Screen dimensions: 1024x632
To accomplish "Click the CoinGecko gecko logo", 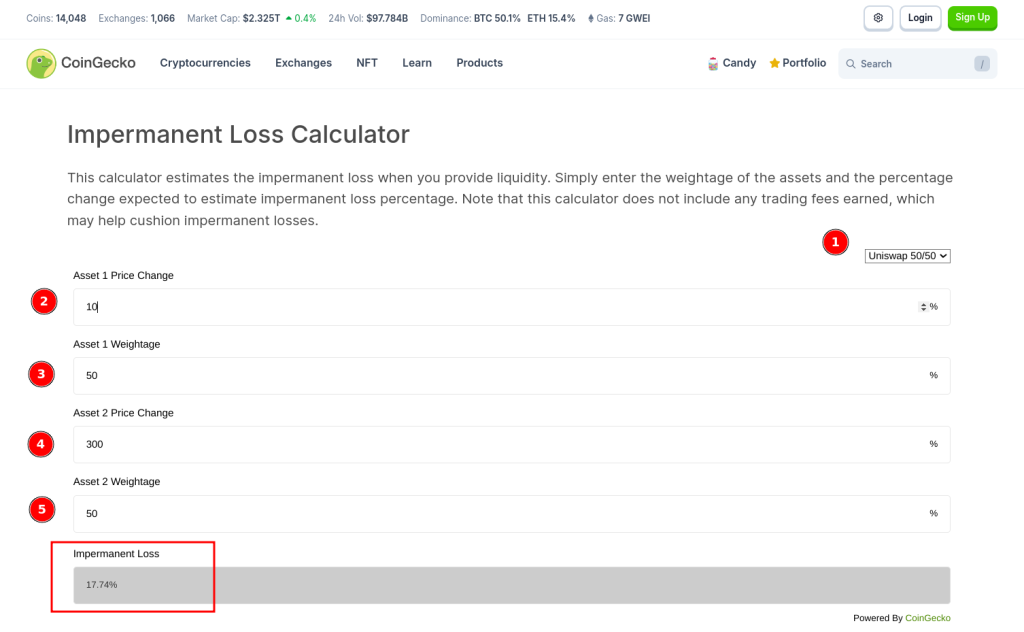I will click(39, 63).
